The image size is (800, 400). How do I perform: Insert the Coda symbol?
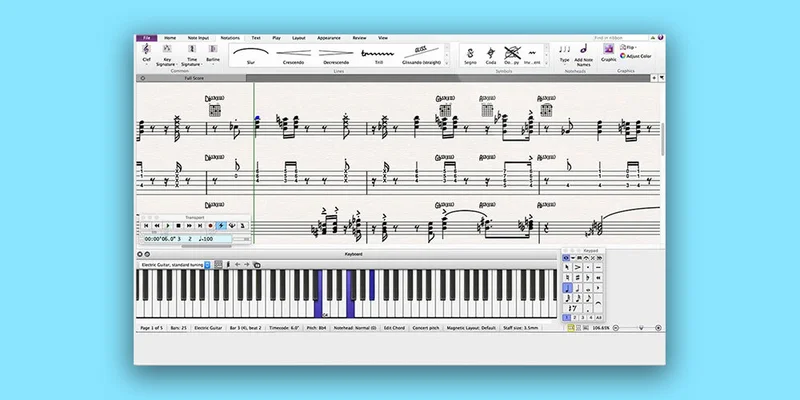tap(491, 55)
